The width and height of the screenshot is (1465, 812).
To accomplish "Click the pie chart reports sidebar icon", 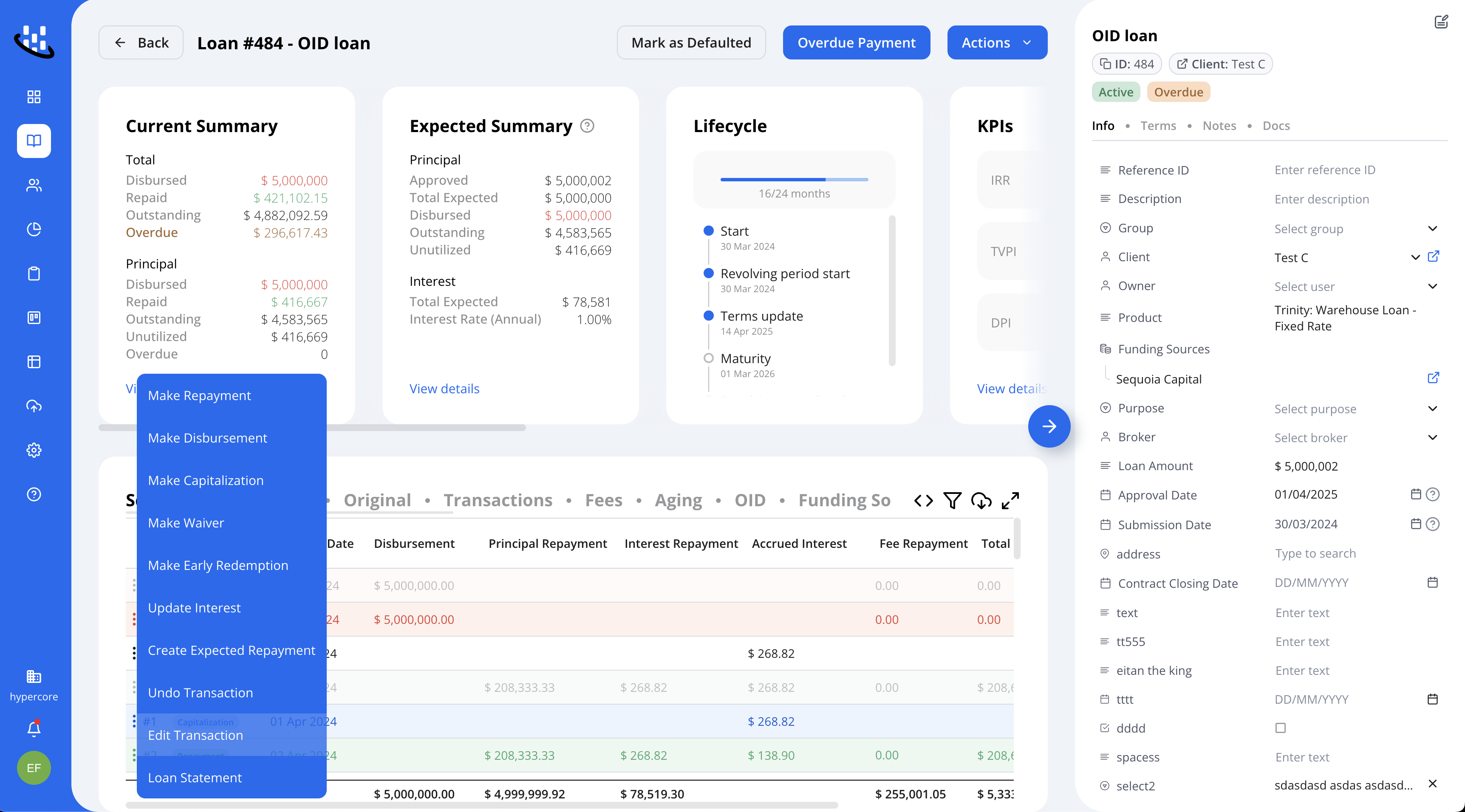I will (34, 229).
